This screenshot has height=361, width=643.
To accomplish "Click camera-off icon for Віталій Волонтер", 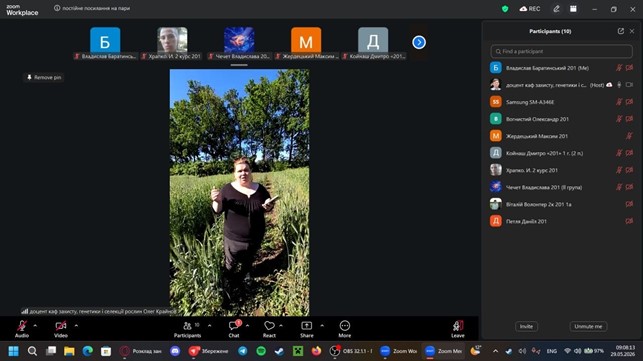I will (x=629, y=204).
